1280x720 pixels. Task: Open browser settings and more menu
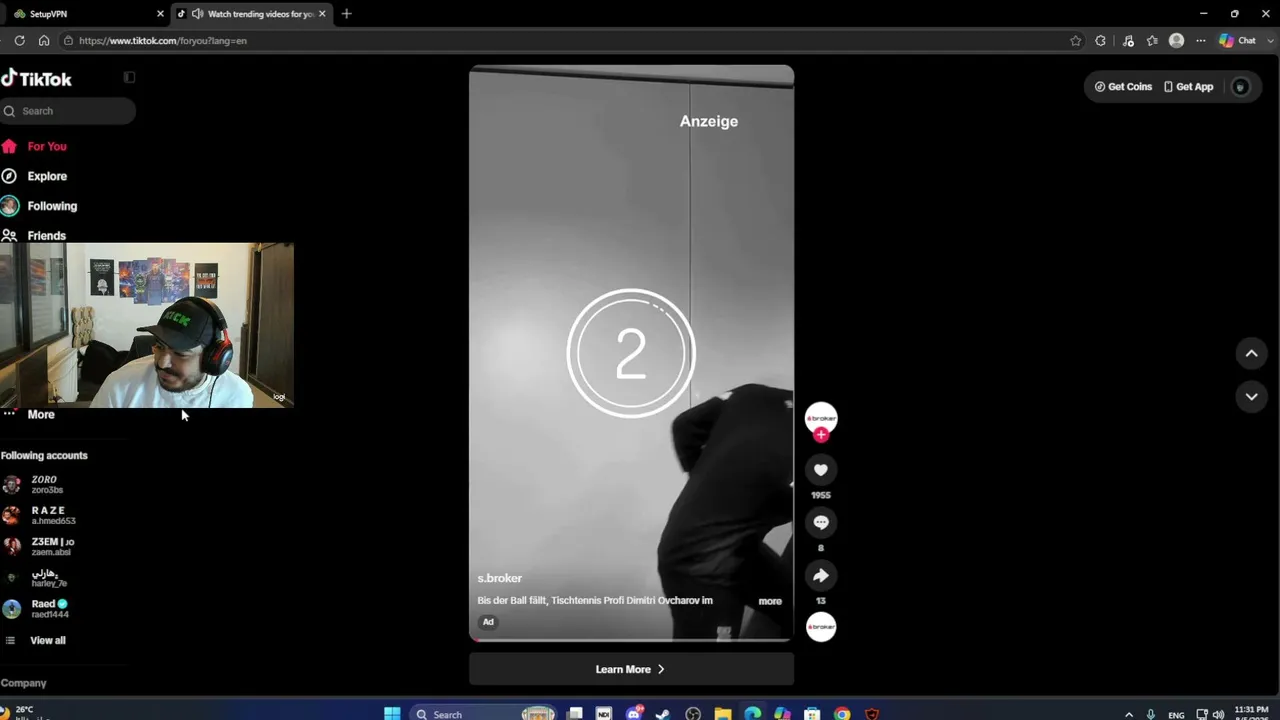(x=1201, y=41)
